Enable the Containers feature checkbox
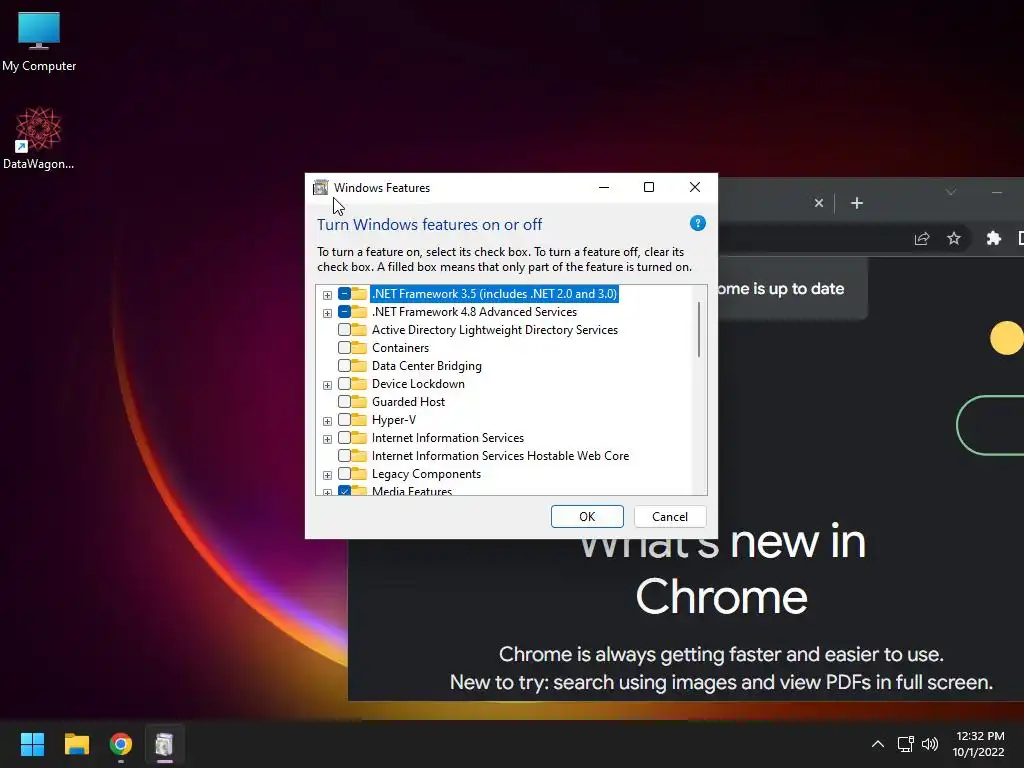1024x768 pixels. pyautogui.click(x=344, y=347)
